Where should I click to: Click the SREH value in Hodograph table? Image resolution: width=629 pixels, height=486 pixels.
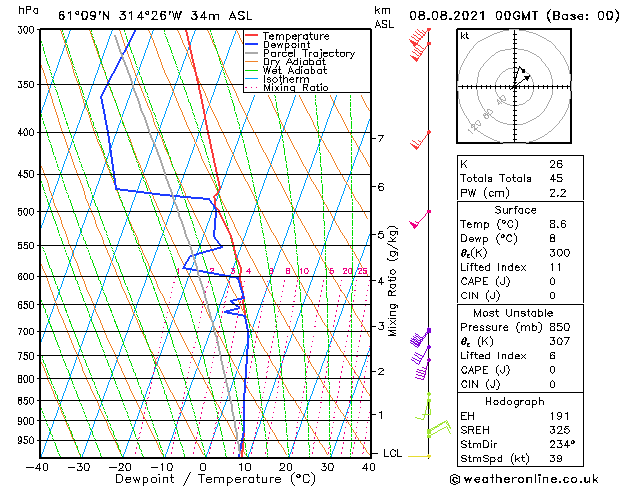tap(559, 430)
